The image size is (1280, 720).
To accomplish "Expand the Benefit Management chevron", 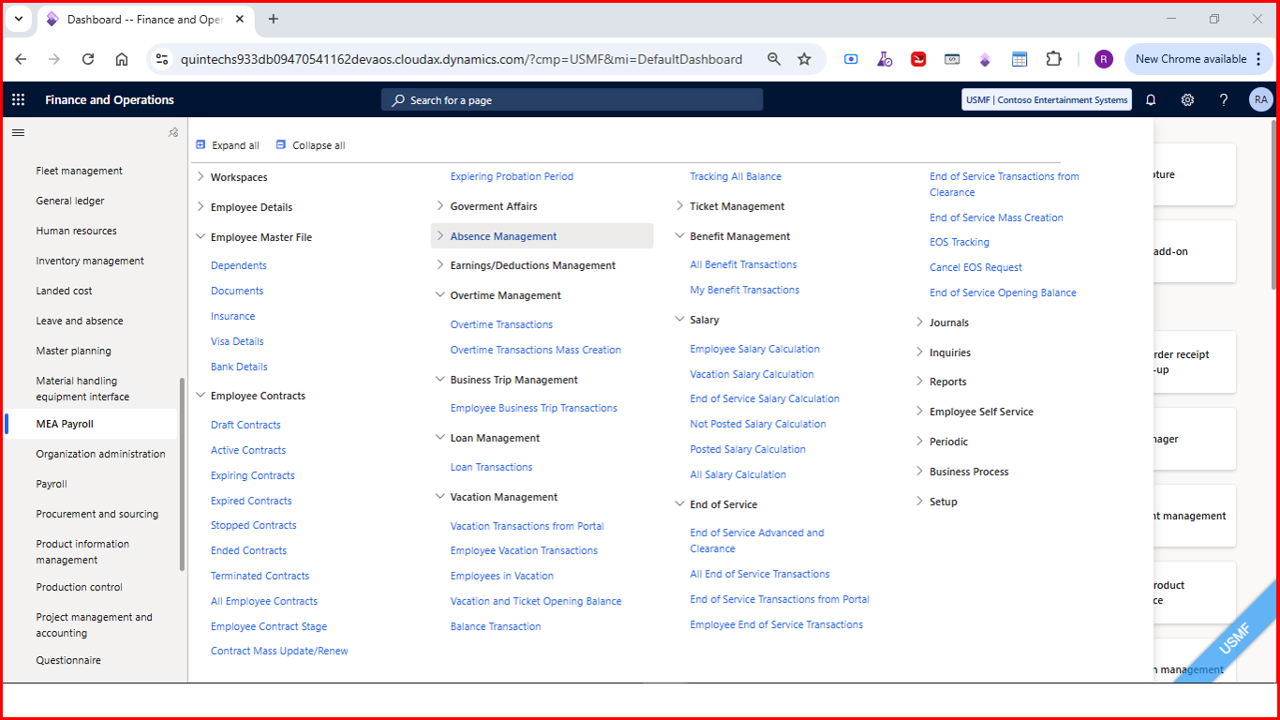I will [x=679, y=236].
